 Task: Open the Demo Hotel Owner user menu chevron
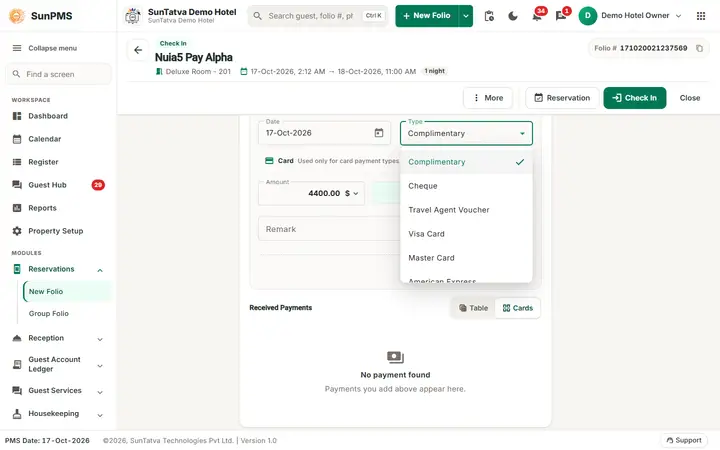pos(678,16)
